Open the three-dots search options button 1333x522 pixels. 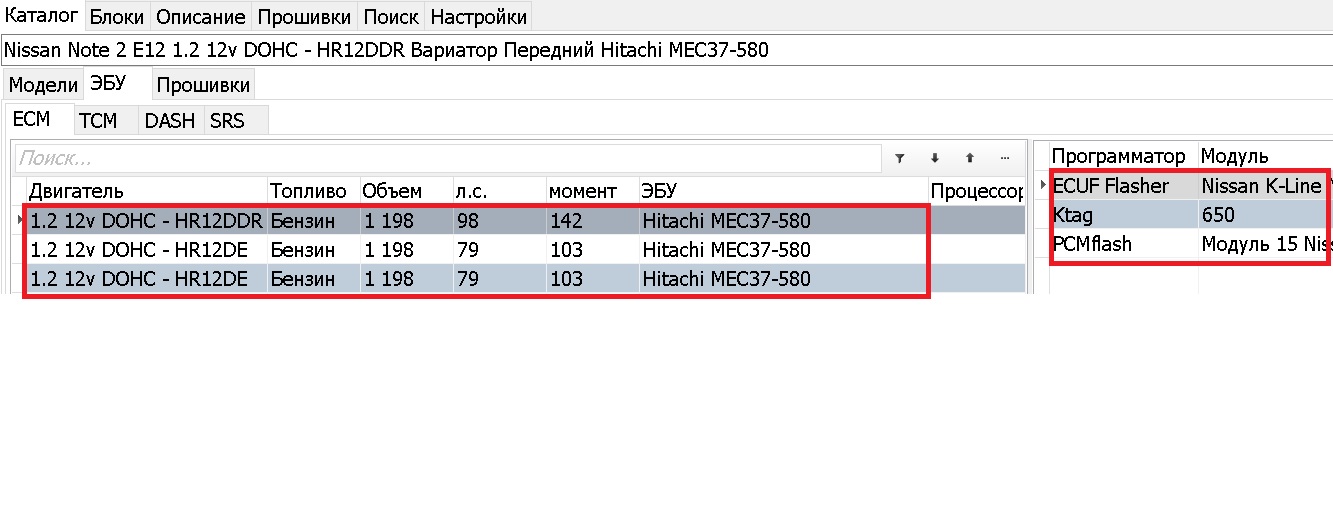(x=1005, y=158)
